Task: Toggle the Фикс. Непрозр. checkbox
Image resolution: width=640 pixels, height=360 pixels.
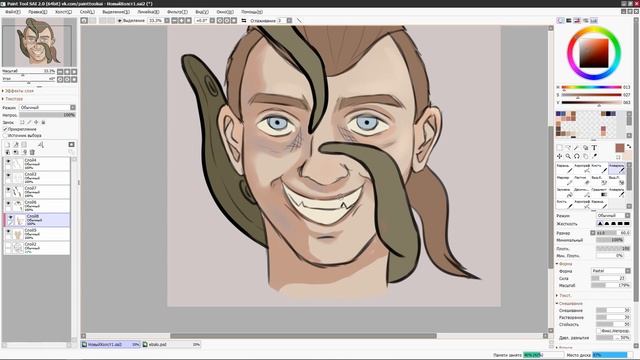Action: click(599, 331)
